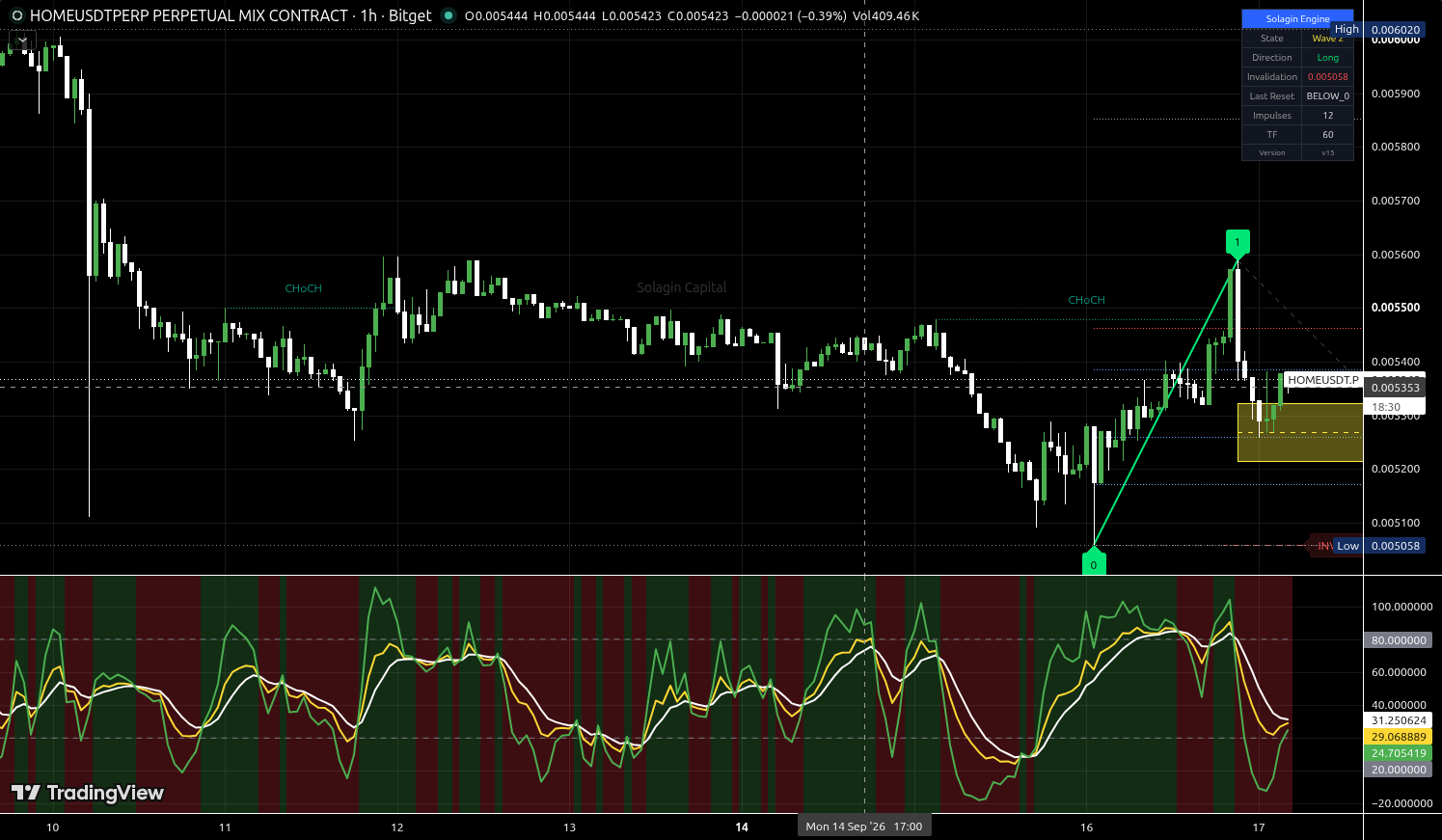Click the date label 12 on time axis

(x=397, y=827)
